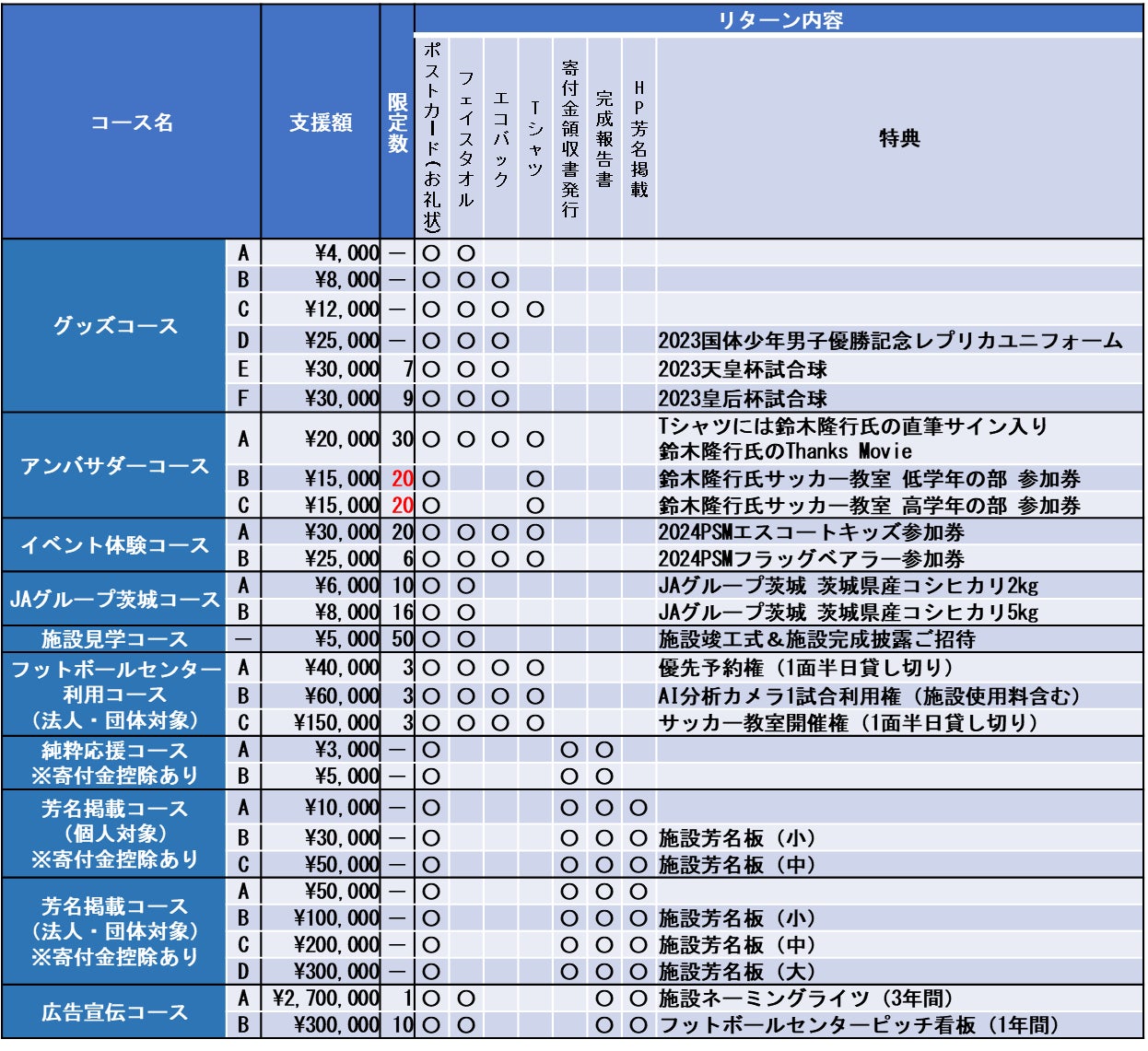
Task: Click the Tシャツ vertical column header
Action: pos(535,138)
